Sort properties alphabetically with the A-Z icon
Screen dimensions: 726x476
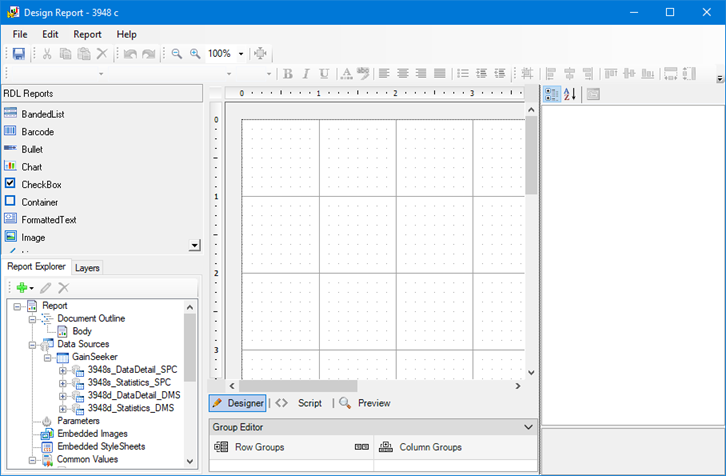tap(570, 94)
